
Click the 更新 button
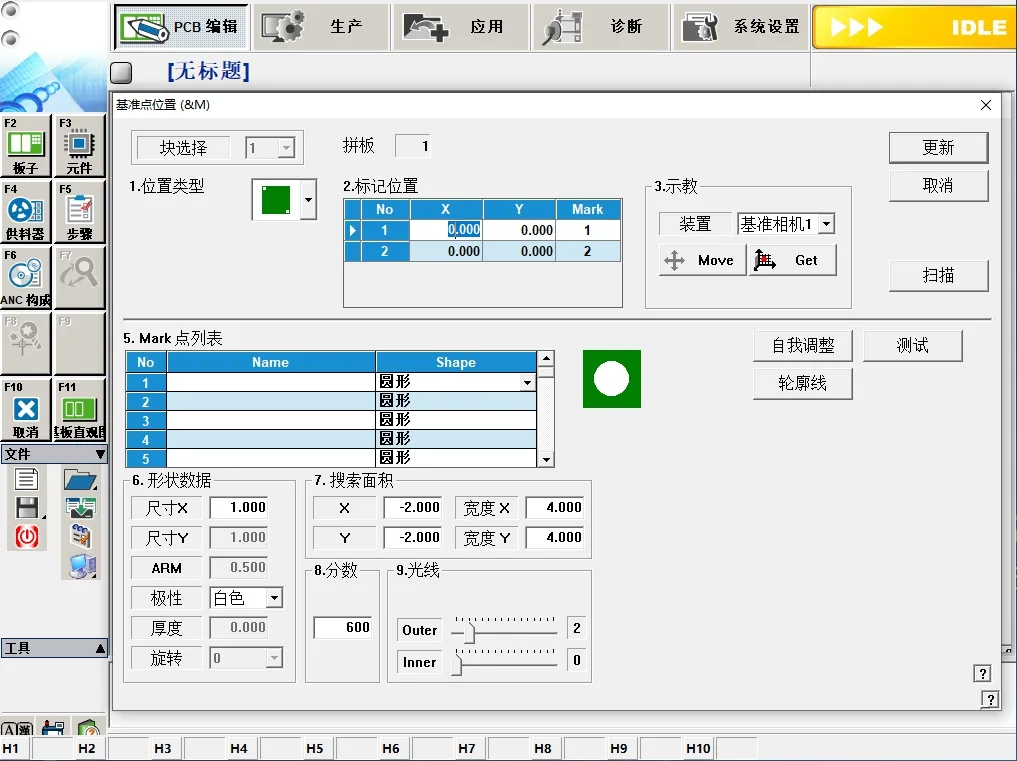tap(937, 148)
